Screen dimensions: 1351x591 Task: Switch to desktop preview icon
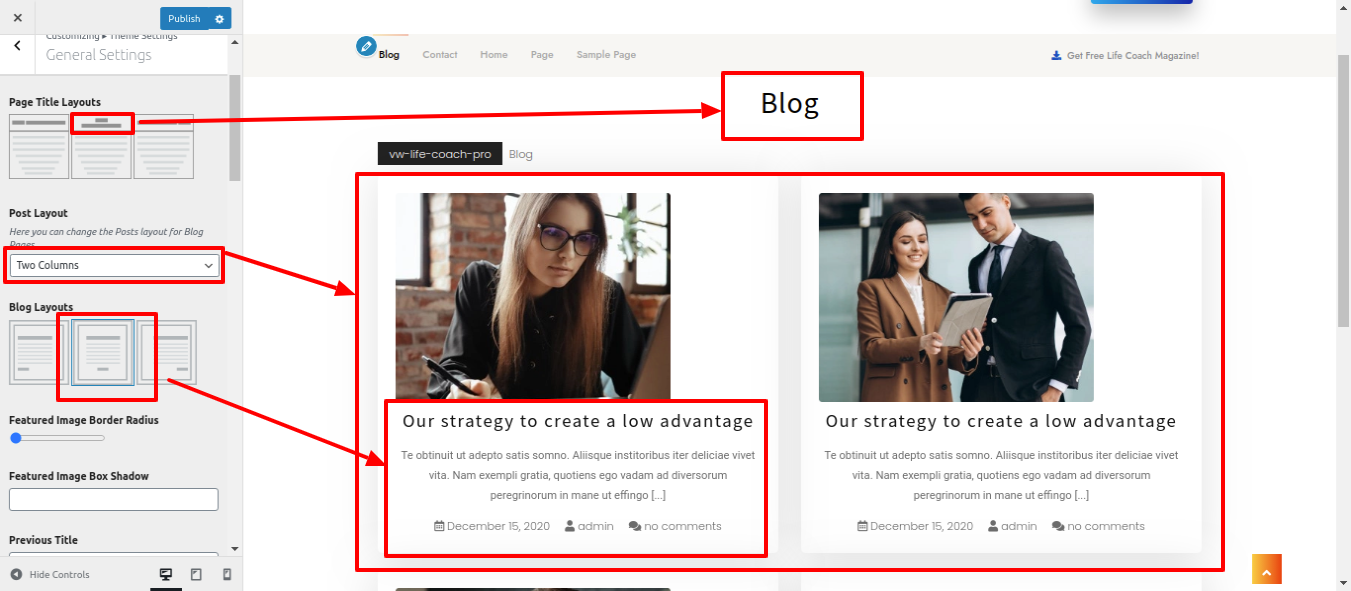(x=166, y=574)
